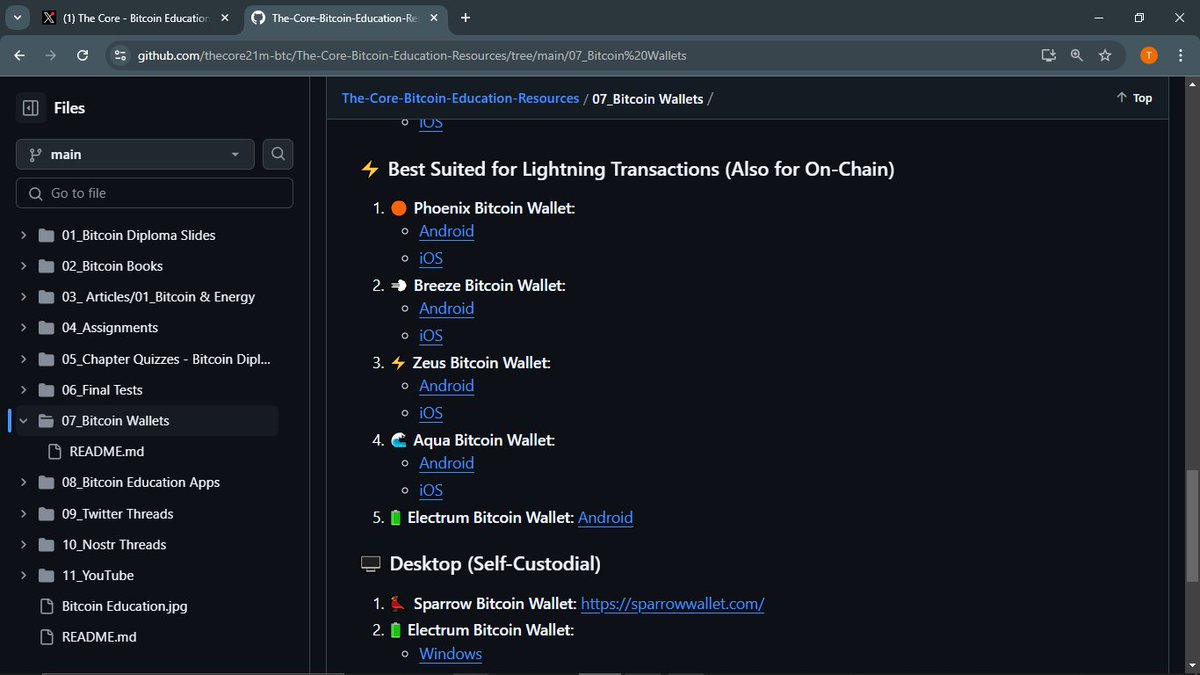Open the zoom magnifier icon in address bar
This screenshot has height=675, width=1200.
click(1077, 56)
